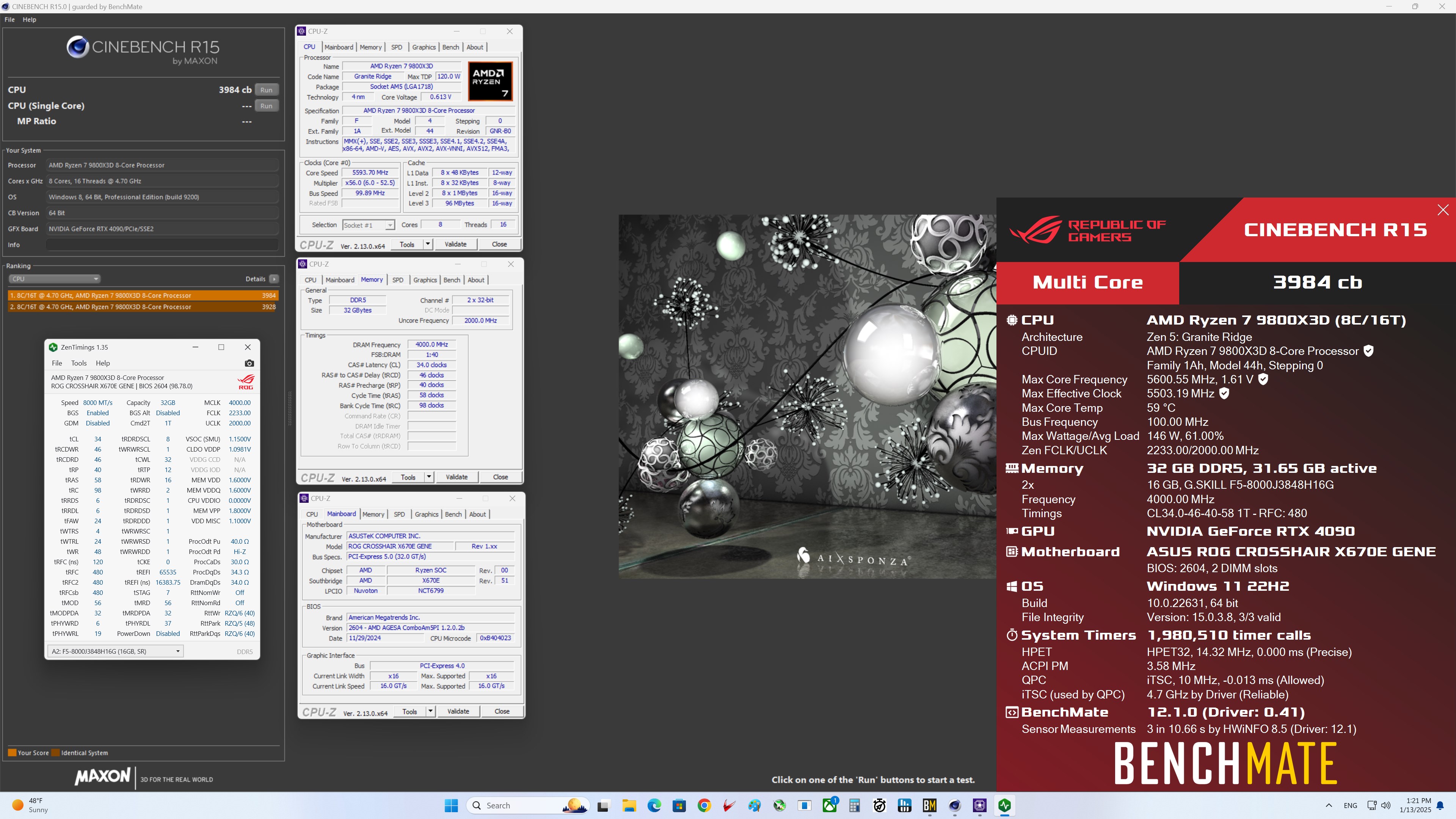Open the ZenTimings Help menu
1456x819 pixels.
tap(103, 363)
